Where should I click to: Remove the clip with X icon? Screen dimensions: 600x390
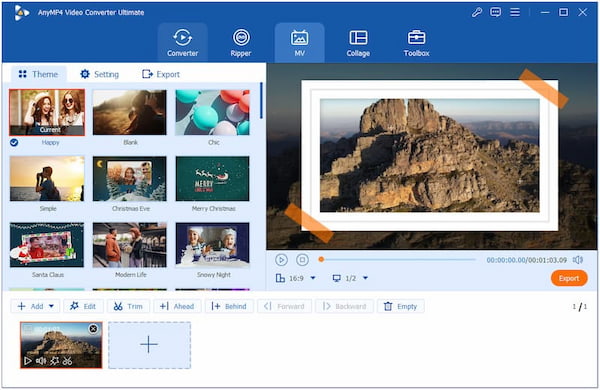(x=93, y=329)
